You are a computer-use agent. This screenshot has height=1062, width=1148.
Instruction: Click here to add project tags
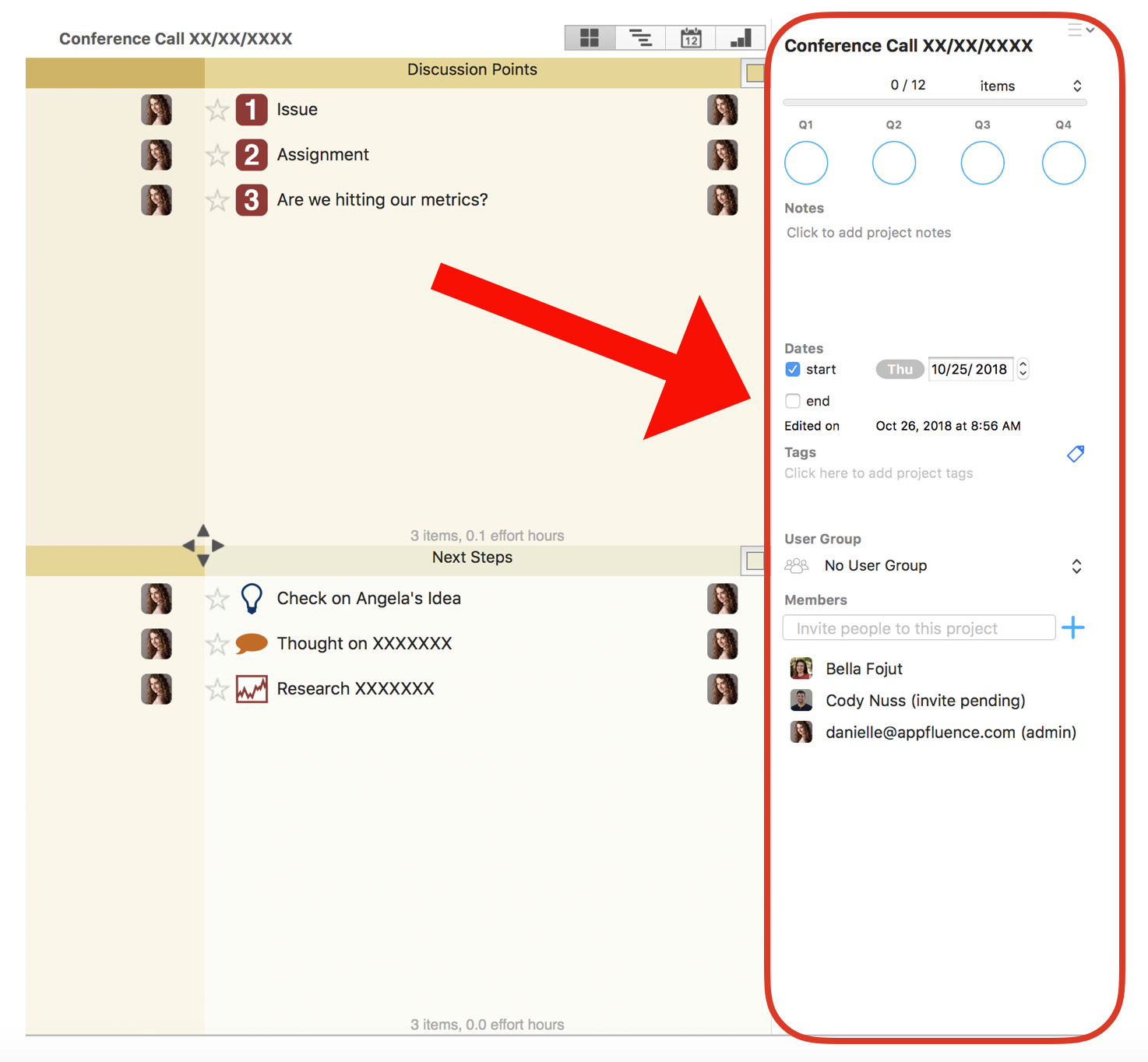879,473
